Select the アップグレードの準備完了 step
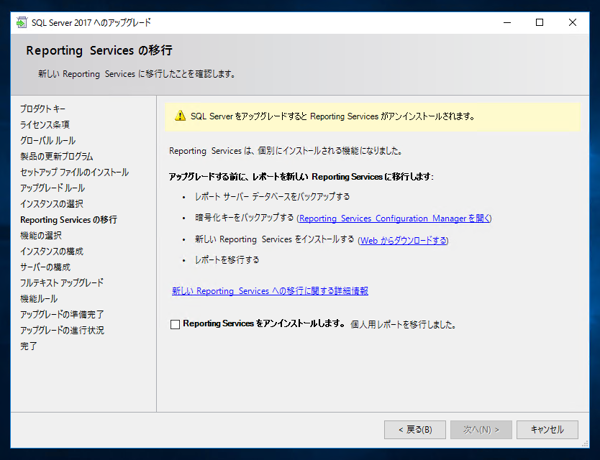Viewport: 600px width, 460px height. click(x=62, y=315)
